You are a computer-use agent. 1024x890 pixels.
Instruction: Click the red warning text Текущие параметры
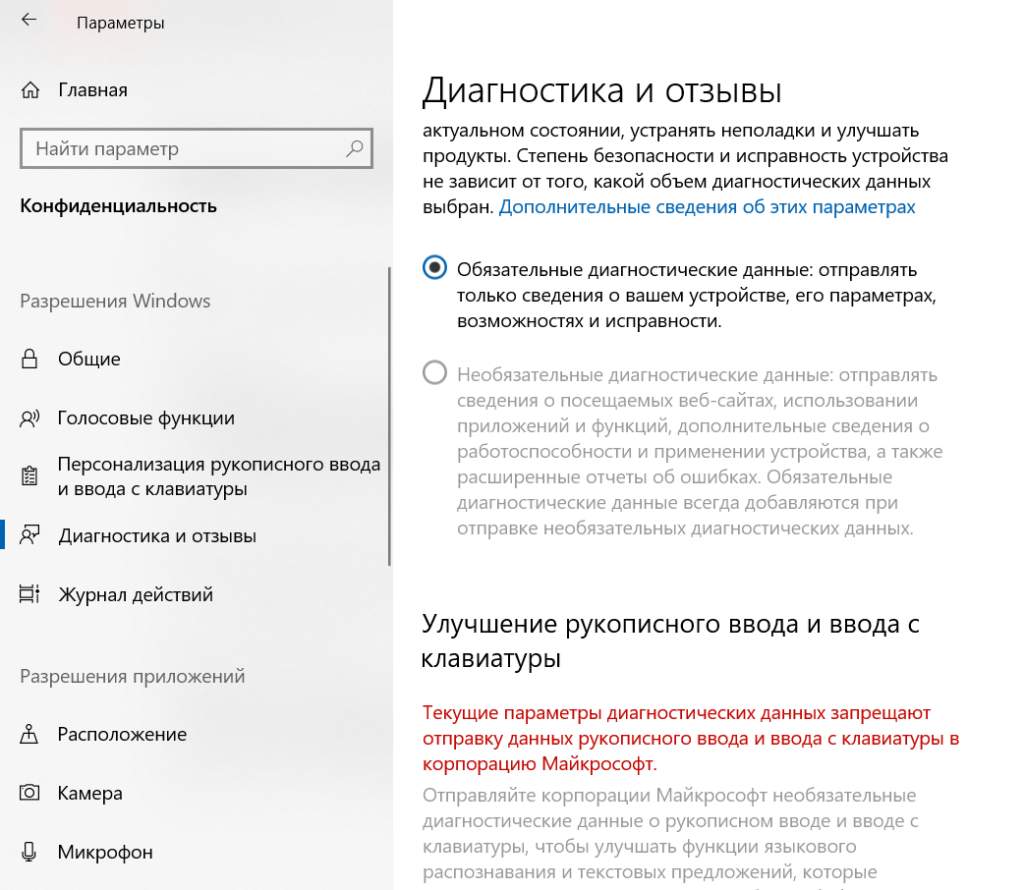pyautogui.click(x=691, y=738)
